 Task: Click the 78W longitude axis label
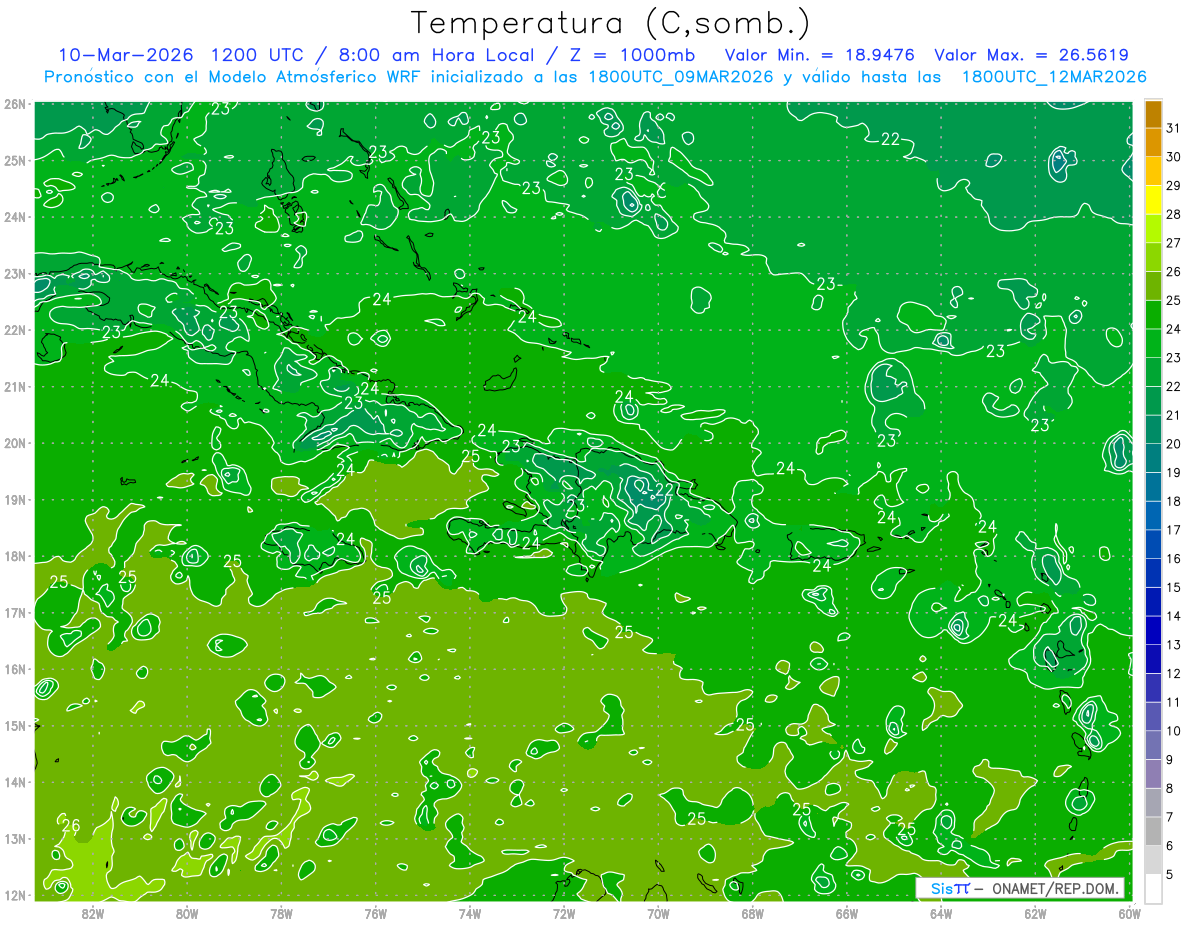(x=281, y=913)
